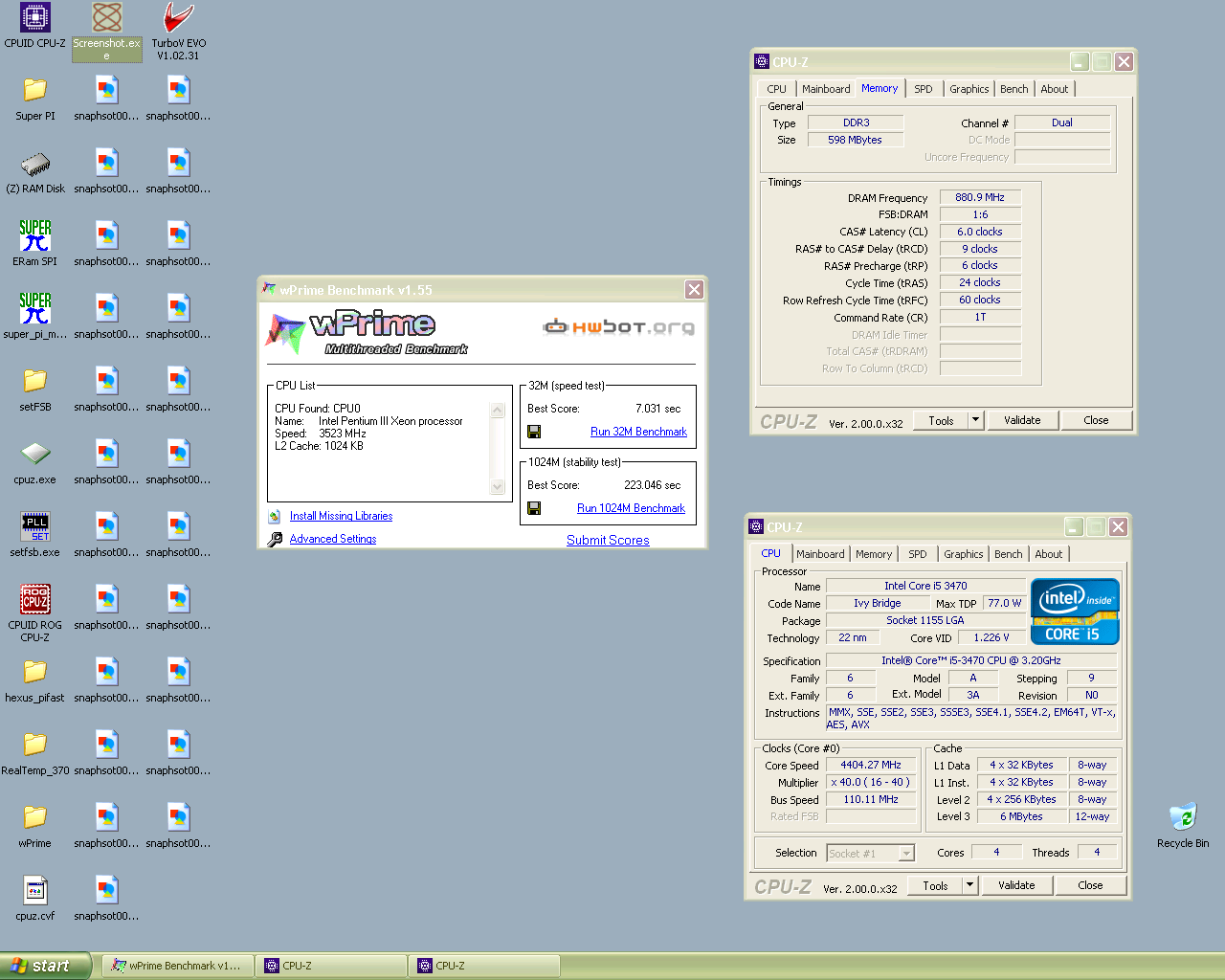Screen dimensions: 1225x980
Task: Select Memory tab in lower CPU-Z window
Action: [873, 554]
